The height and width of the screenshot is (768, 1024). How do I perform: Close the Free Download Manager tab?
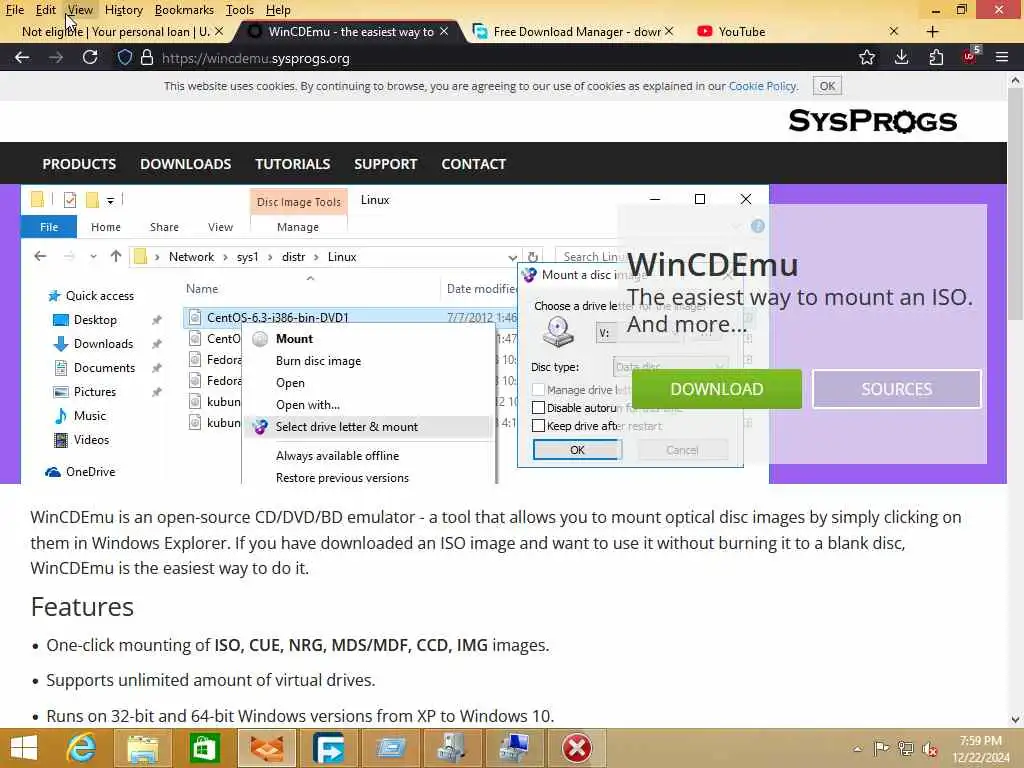tap(669, 31)
